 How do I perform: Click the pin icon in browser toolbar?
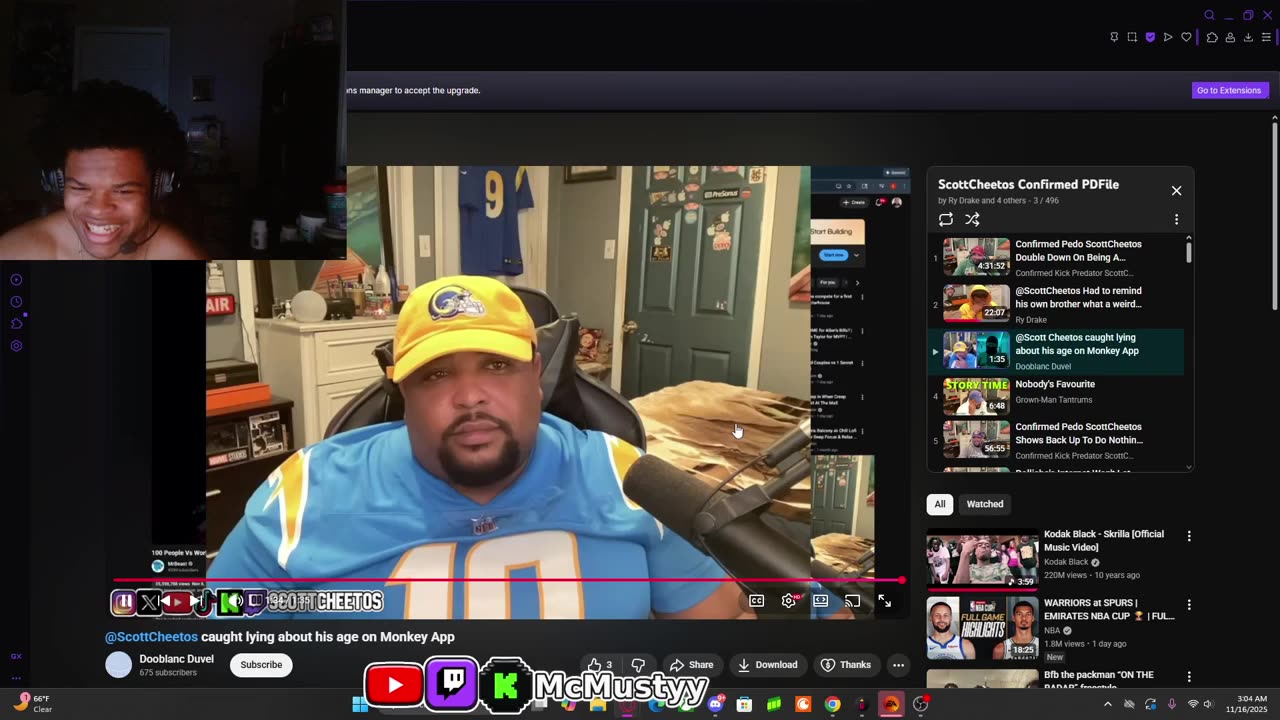point(1114,37)
